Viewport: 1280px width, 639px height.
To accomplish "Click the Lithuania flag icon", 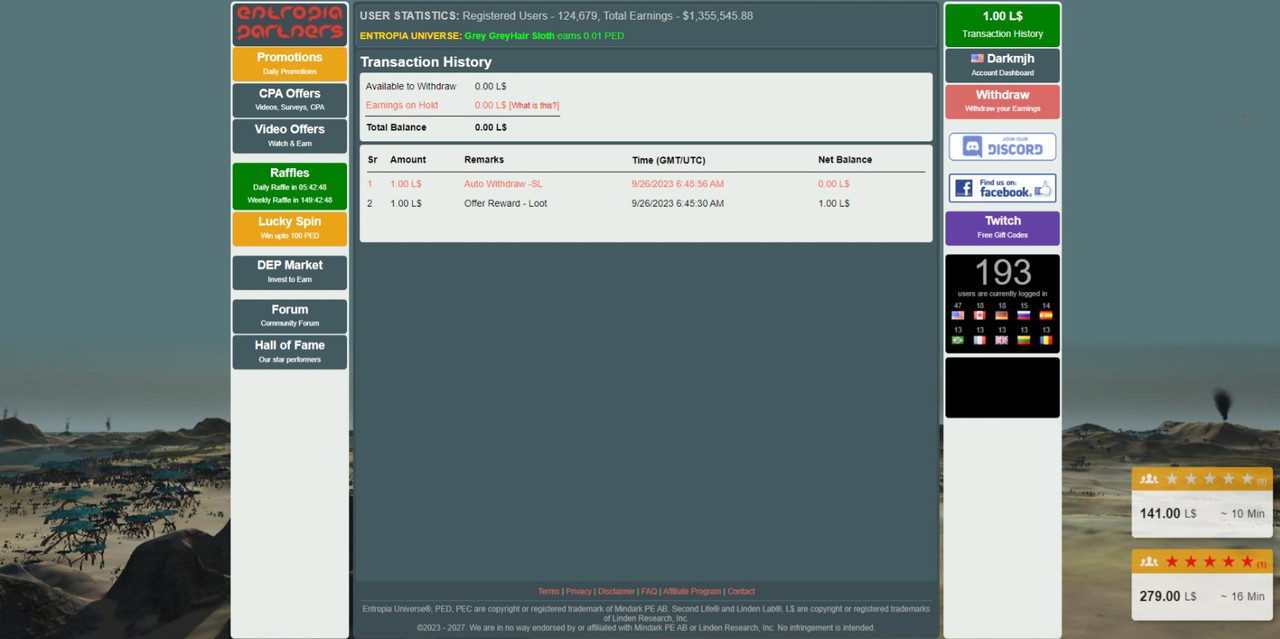I will pos(1024,340).
